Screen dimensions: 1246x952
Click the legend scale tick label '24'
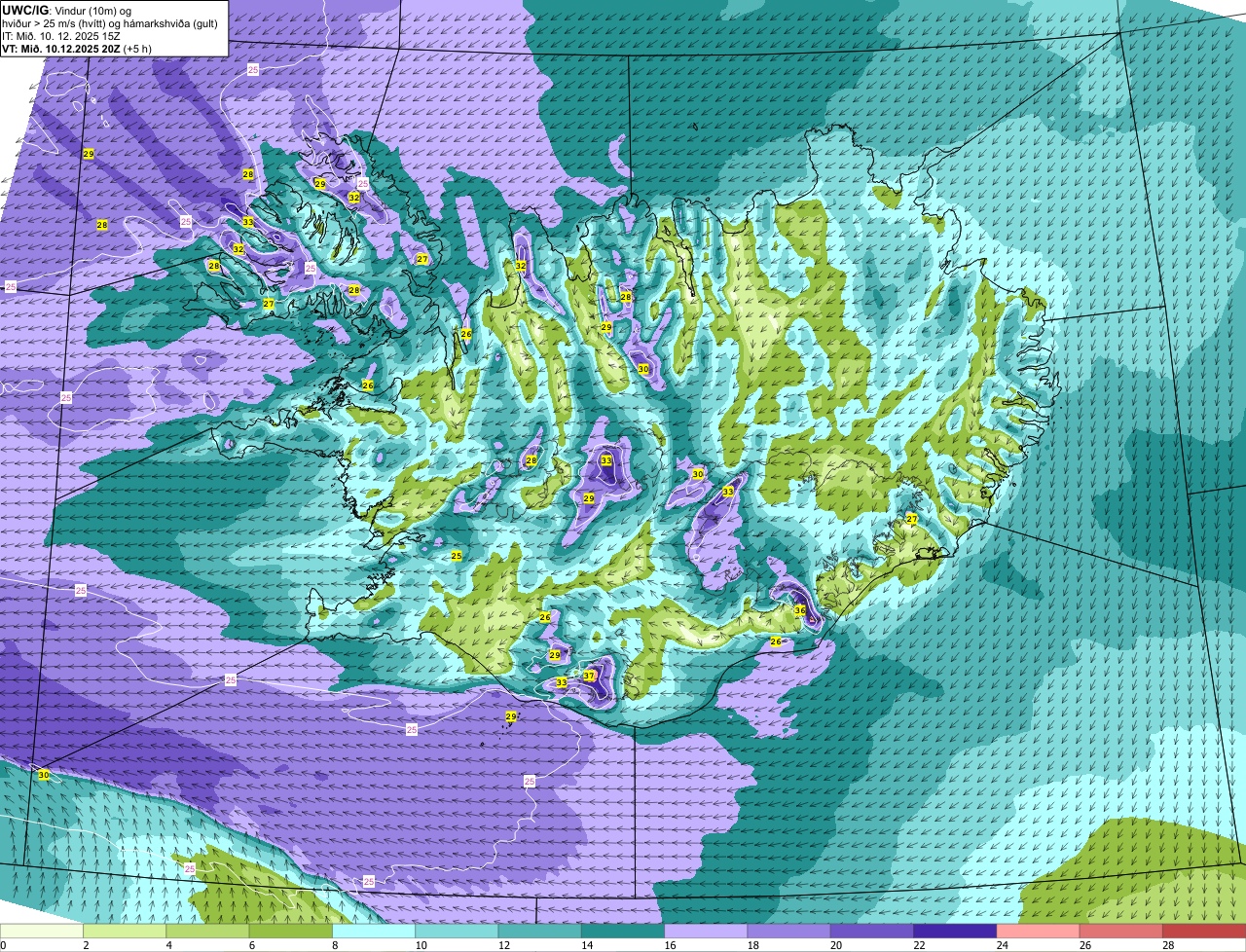tap(1001, 945)
